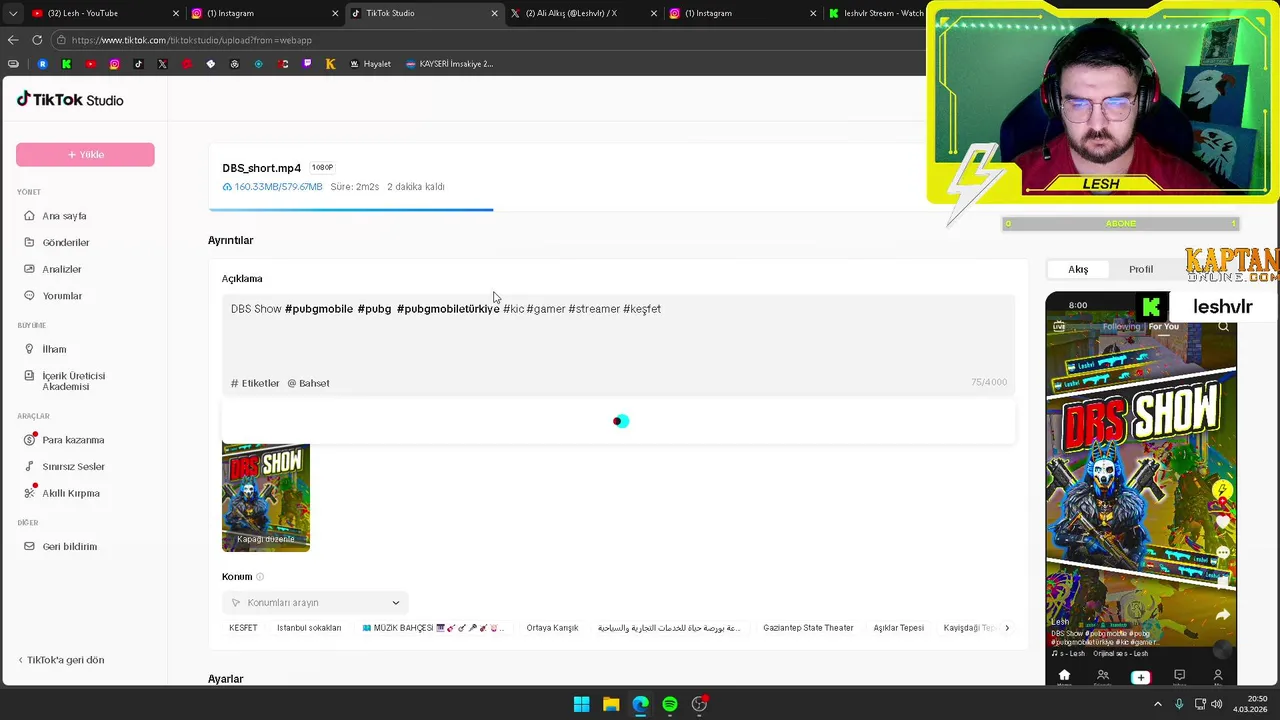Click the Edge icon in taskbar
1280x720 pixels.
tap(640, 704)
